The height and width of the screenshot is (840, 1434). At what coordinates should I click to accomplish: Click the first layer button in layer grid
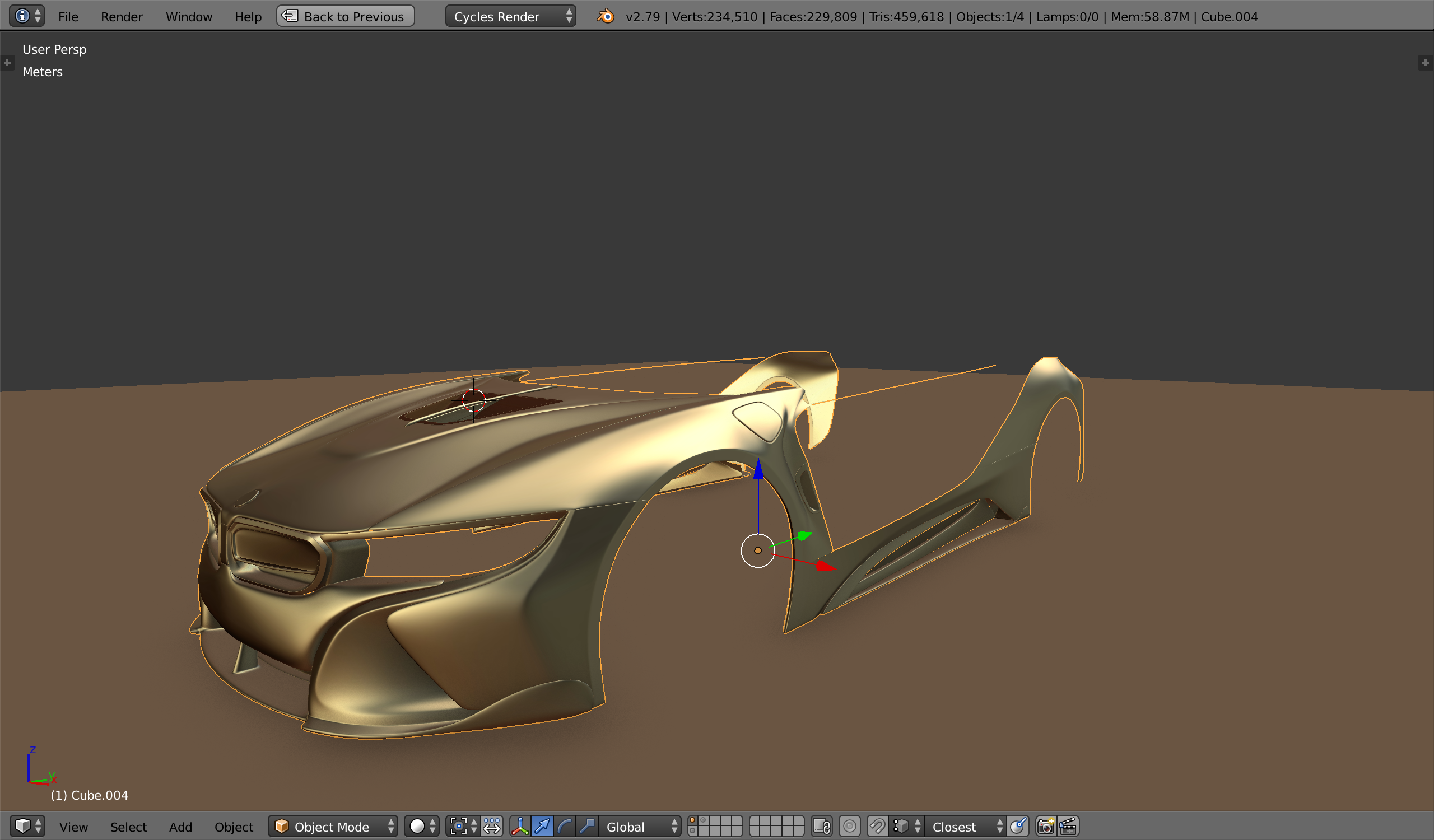tap(693, 820)
